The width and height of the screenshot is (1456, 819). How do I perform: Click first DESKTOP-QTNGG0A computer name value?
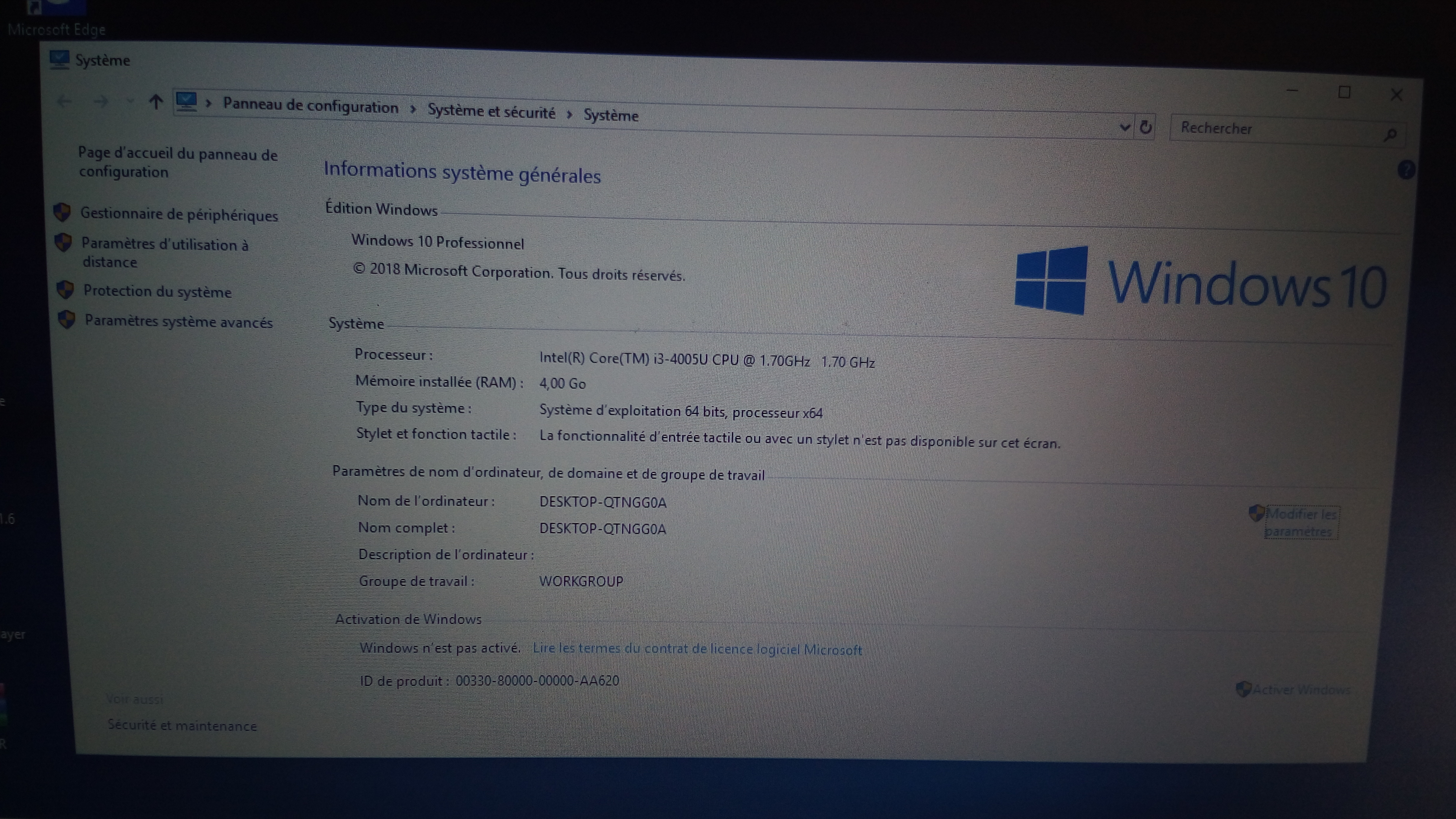pyautogui.click(x=603, y=502)
